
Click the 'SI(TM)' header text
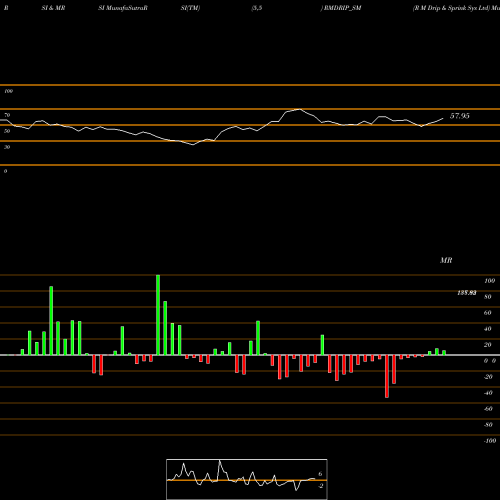pyautogui.click(x=190, y=8)
